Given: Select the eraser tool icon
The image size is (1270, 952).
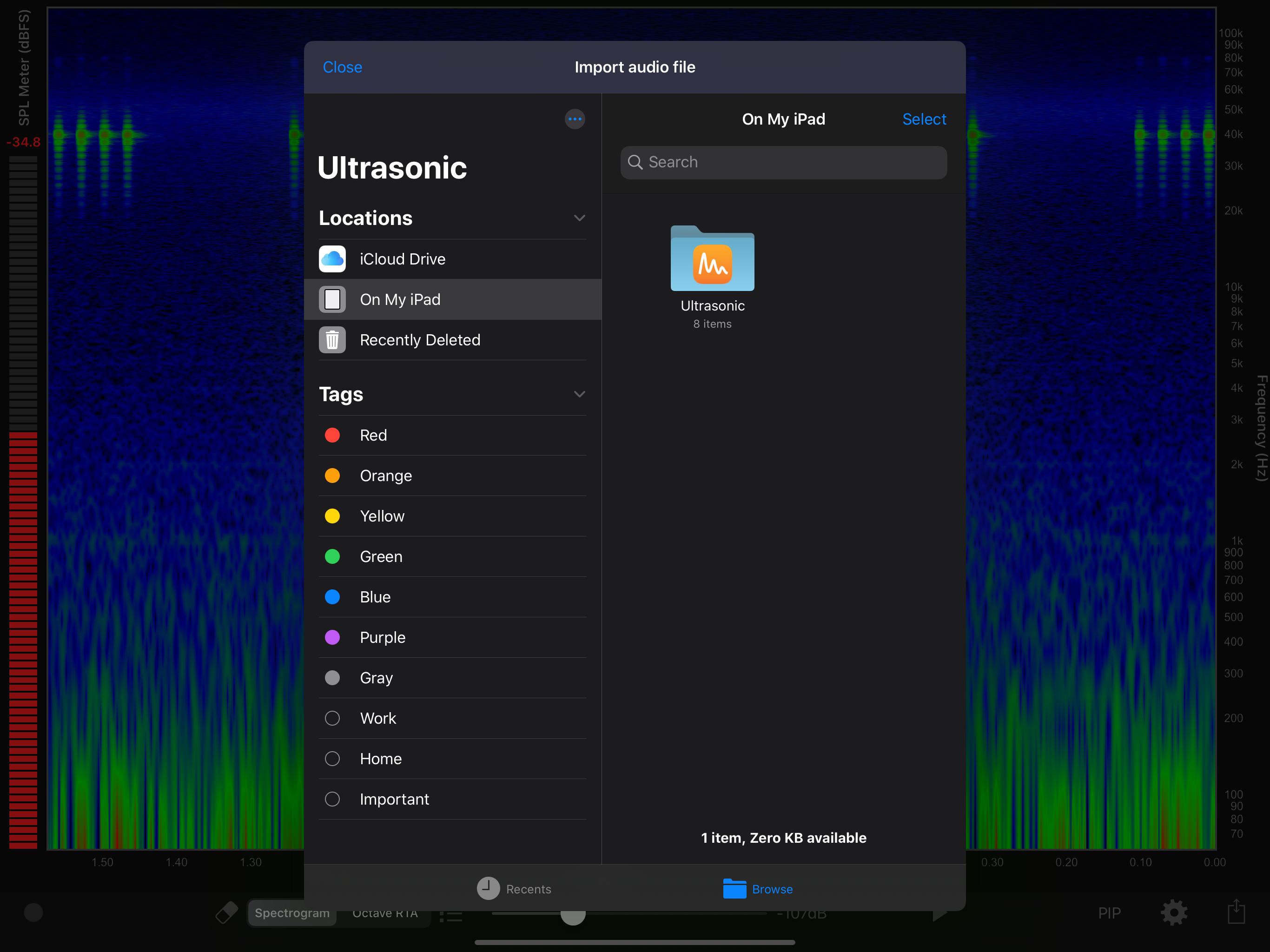Looking at the screenshot, I should click(x=226, y=912).
